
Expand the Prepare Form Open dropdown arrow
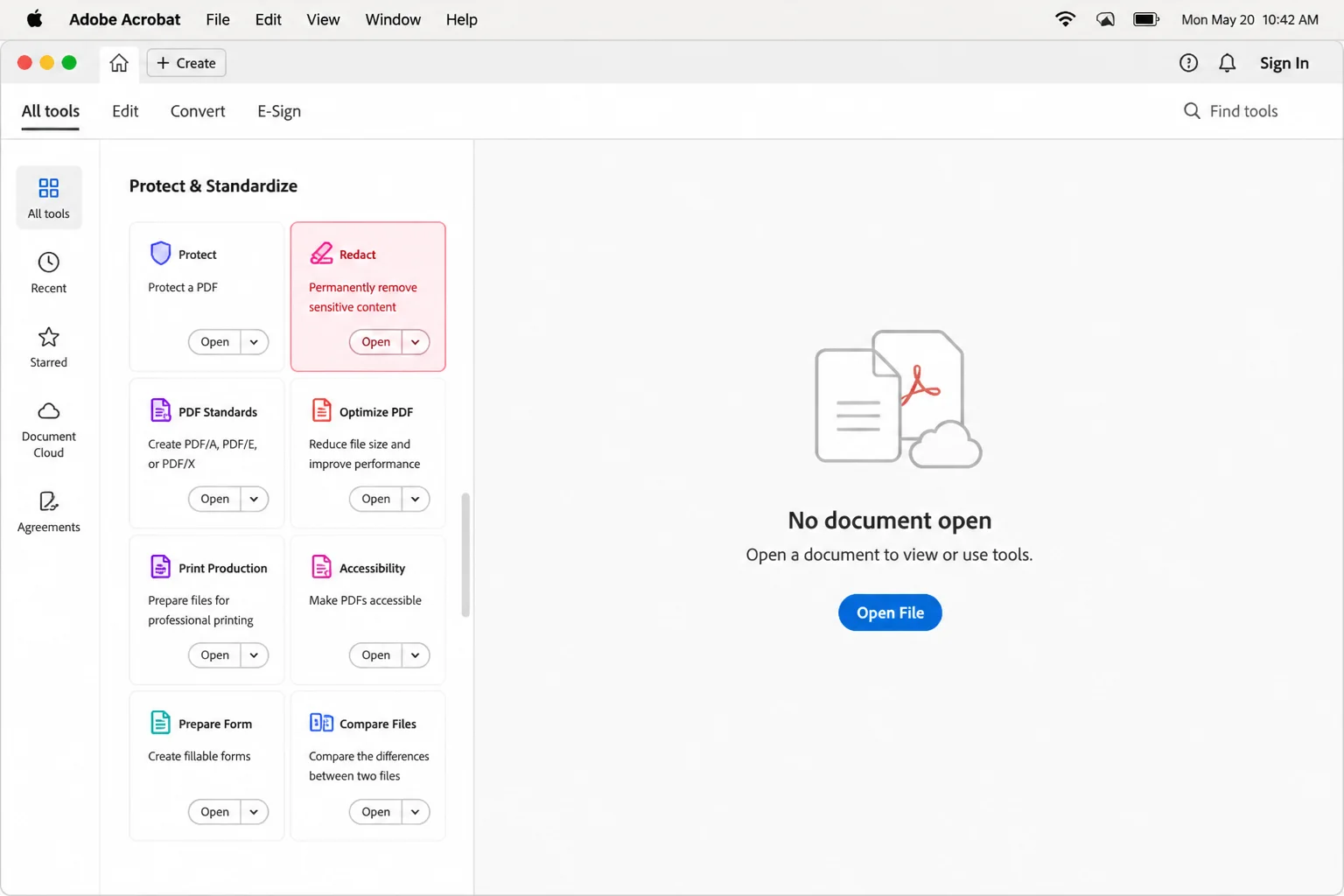click(254, 812)
